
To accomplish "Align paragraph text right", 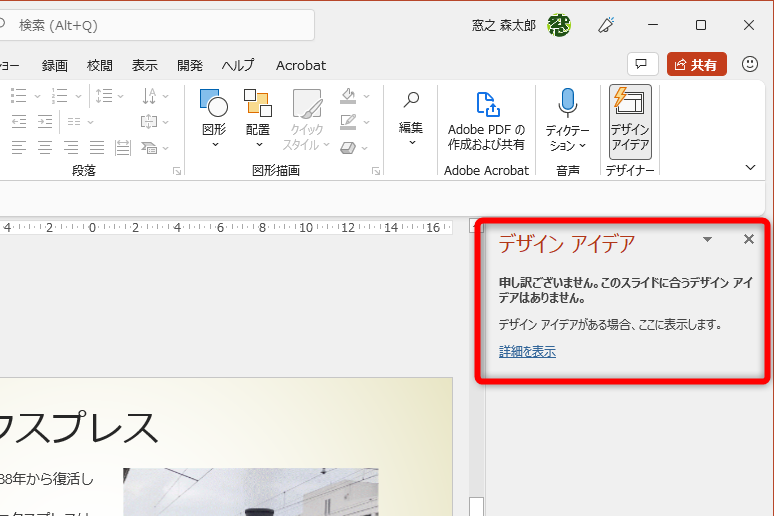I will pos(71,147).
